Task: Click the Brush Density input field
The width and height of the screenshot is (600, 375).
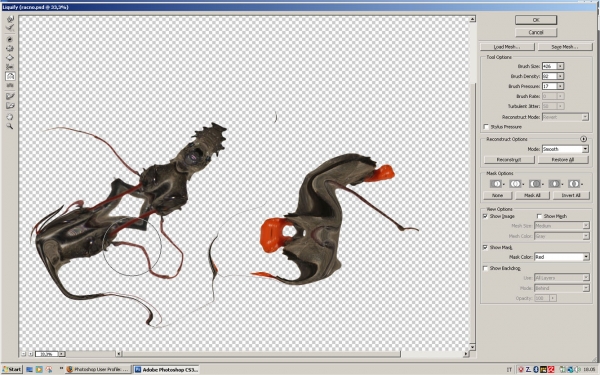Action: pos(549,76)
